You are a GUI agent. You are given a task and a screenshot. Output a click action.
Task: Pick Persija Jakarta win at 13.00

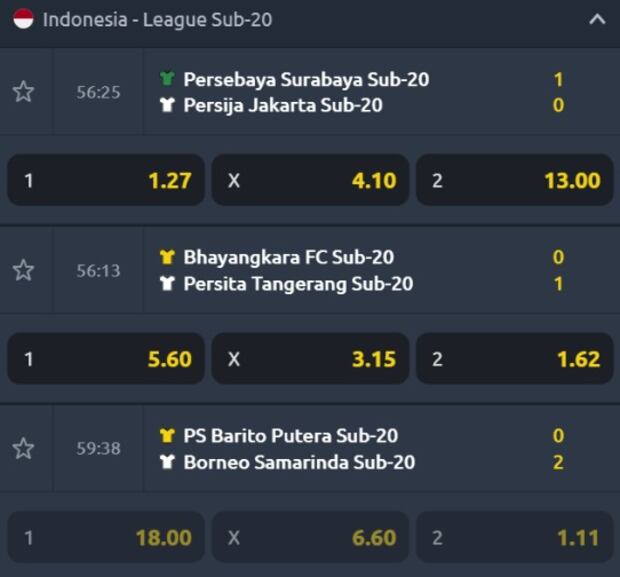click(x=514, y=180)
